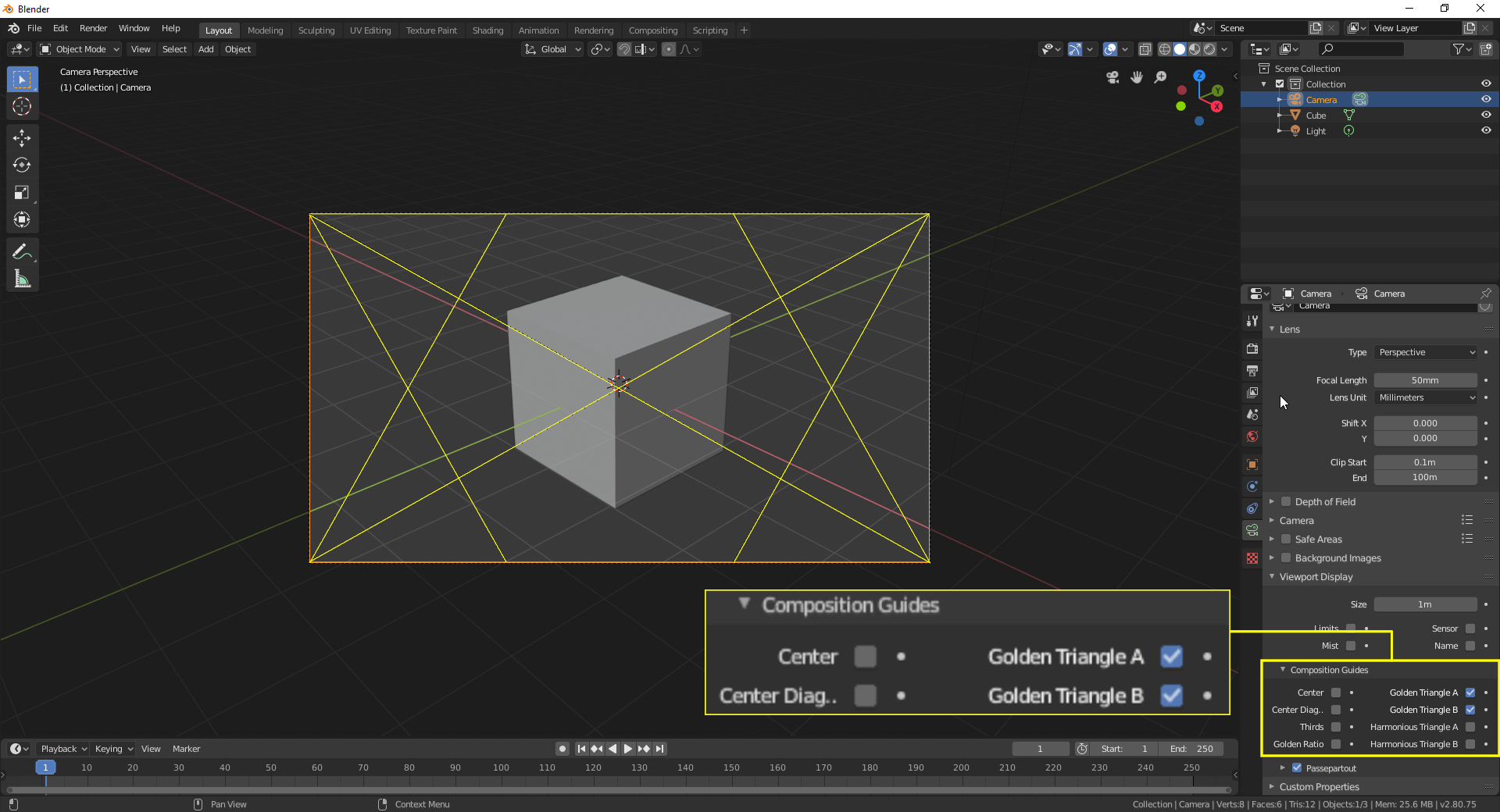
Task: Hide the Light in the outliner
Action: click(1486, 130)
